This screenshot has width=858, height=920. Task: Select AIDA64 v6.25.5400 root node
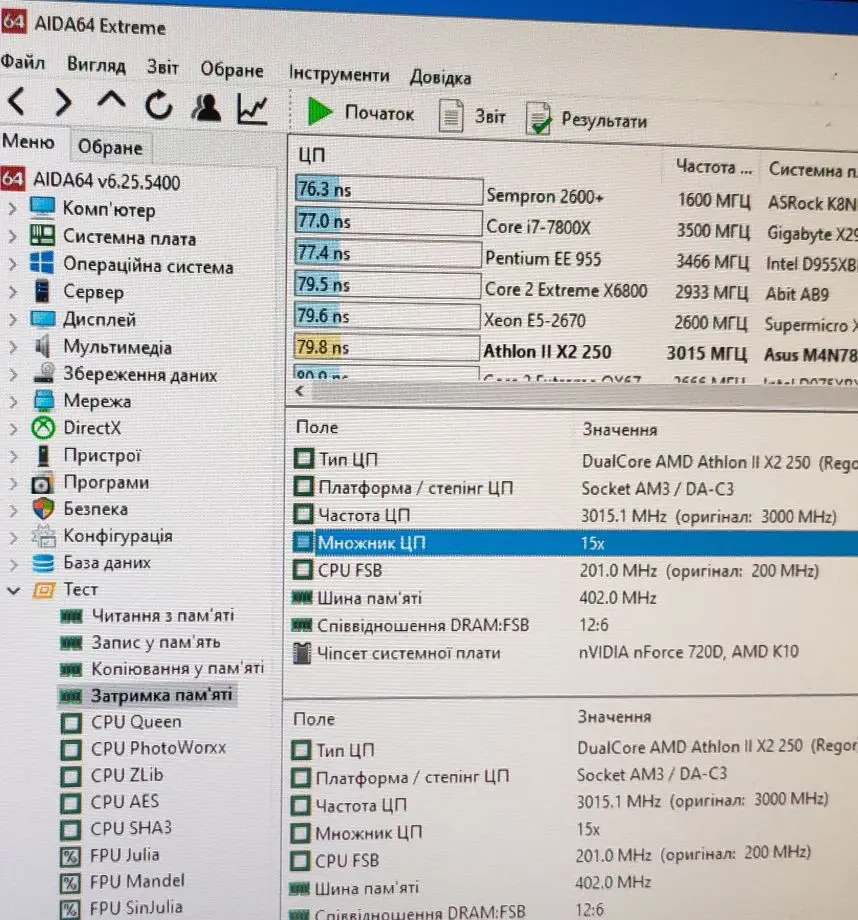[91, 181]
